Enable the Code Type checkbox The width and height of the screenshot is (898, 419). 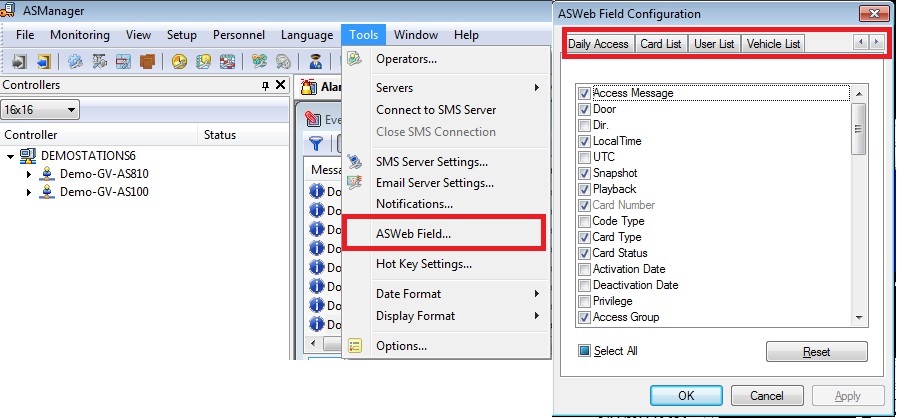point(584,221)
